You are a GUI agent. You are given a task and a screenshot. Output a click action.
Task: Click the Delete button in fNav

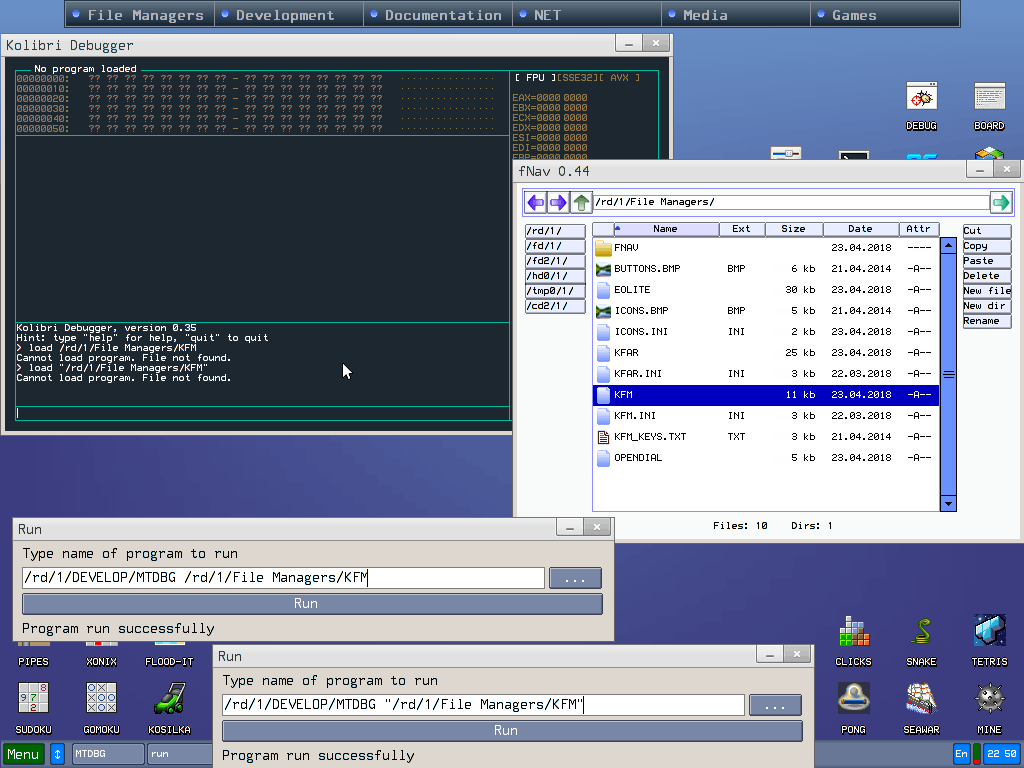click(986, 276)
